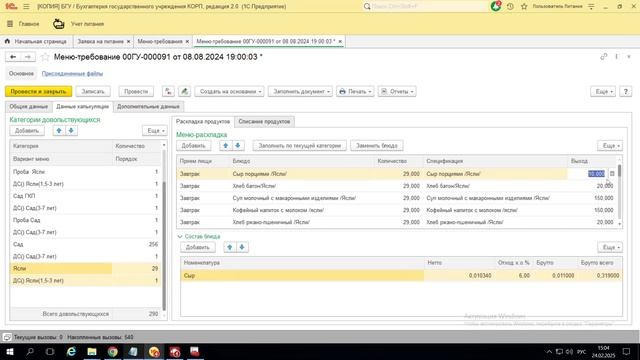This screenshot has width=640, height=360.
Task: Click the Выход input field value
Action: pyautogui.click(x=596, y=174)
